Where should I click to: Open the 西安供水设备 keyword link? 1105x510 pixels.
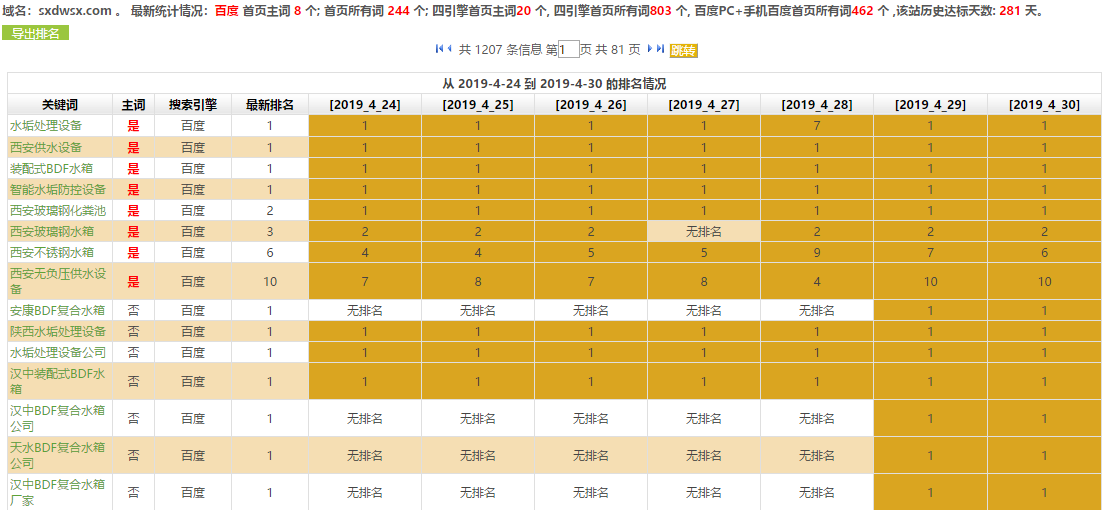coord(46,147)
